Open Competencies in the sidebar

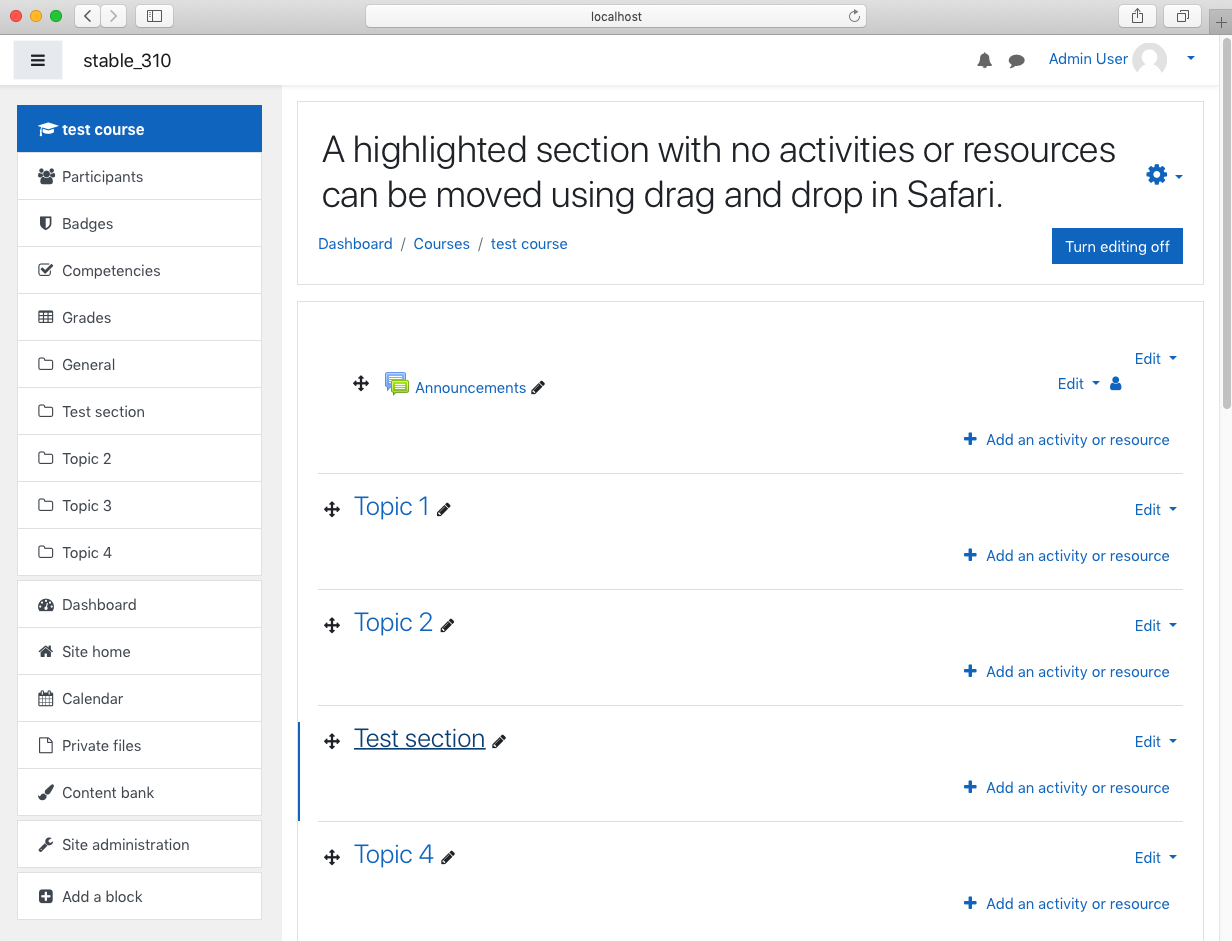[x=139, y=271]
